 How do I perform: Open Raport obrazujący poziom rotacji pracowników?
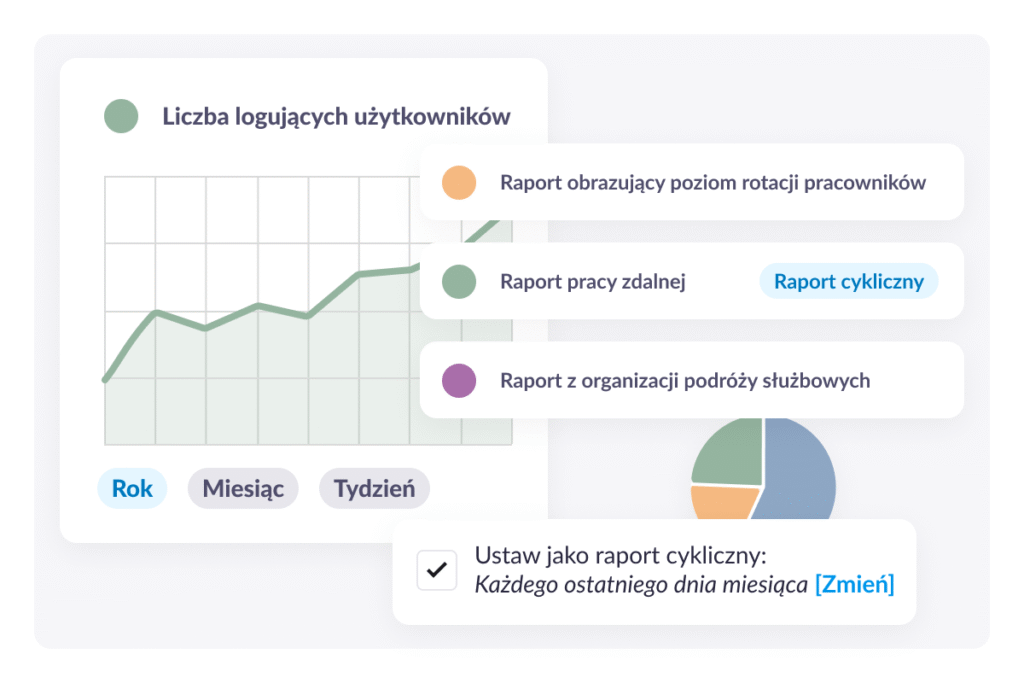(x=712, y=183)
